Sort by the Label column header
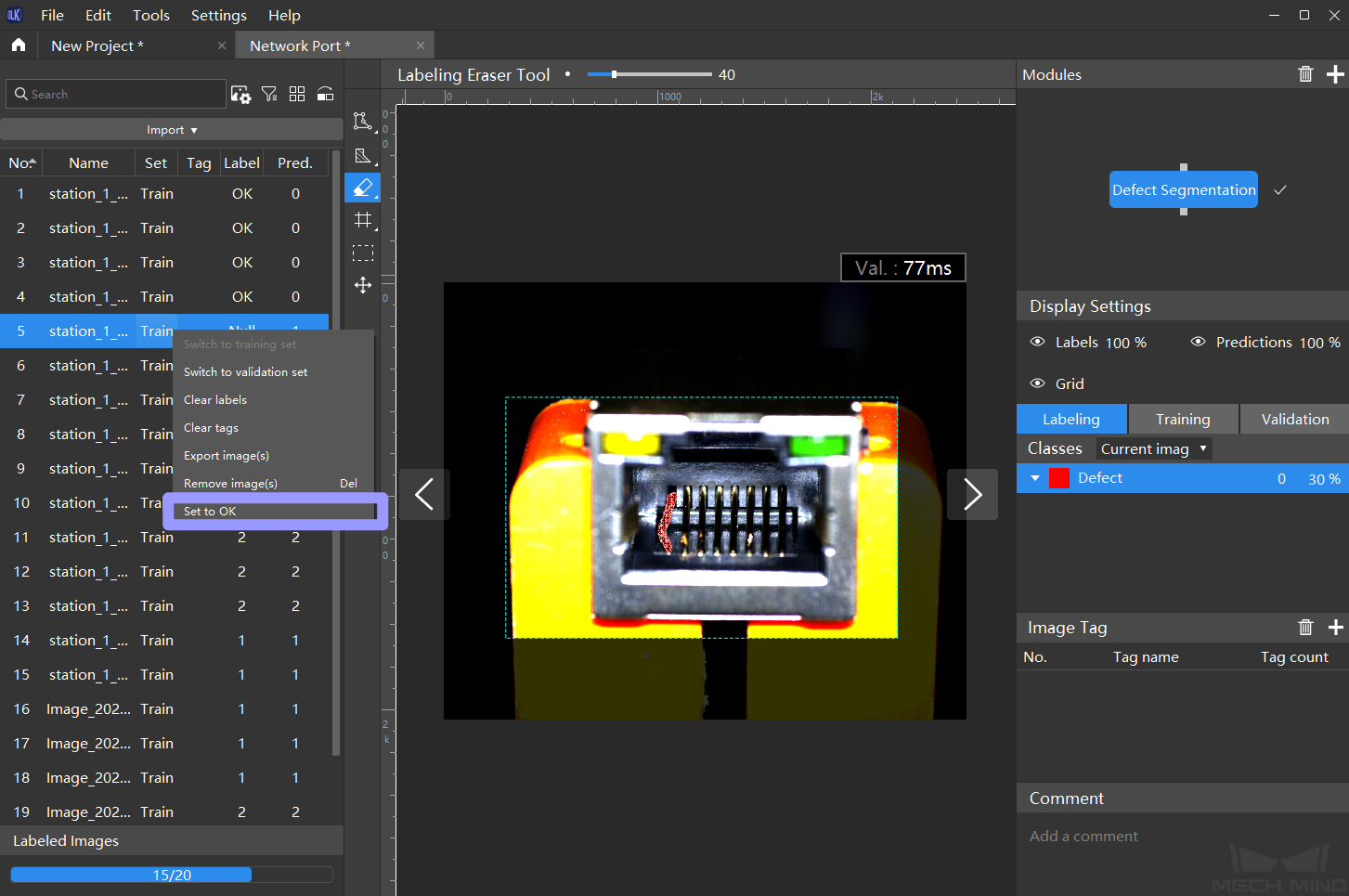The height and width of the screenshot is (896, 1349). click(241, 162)
